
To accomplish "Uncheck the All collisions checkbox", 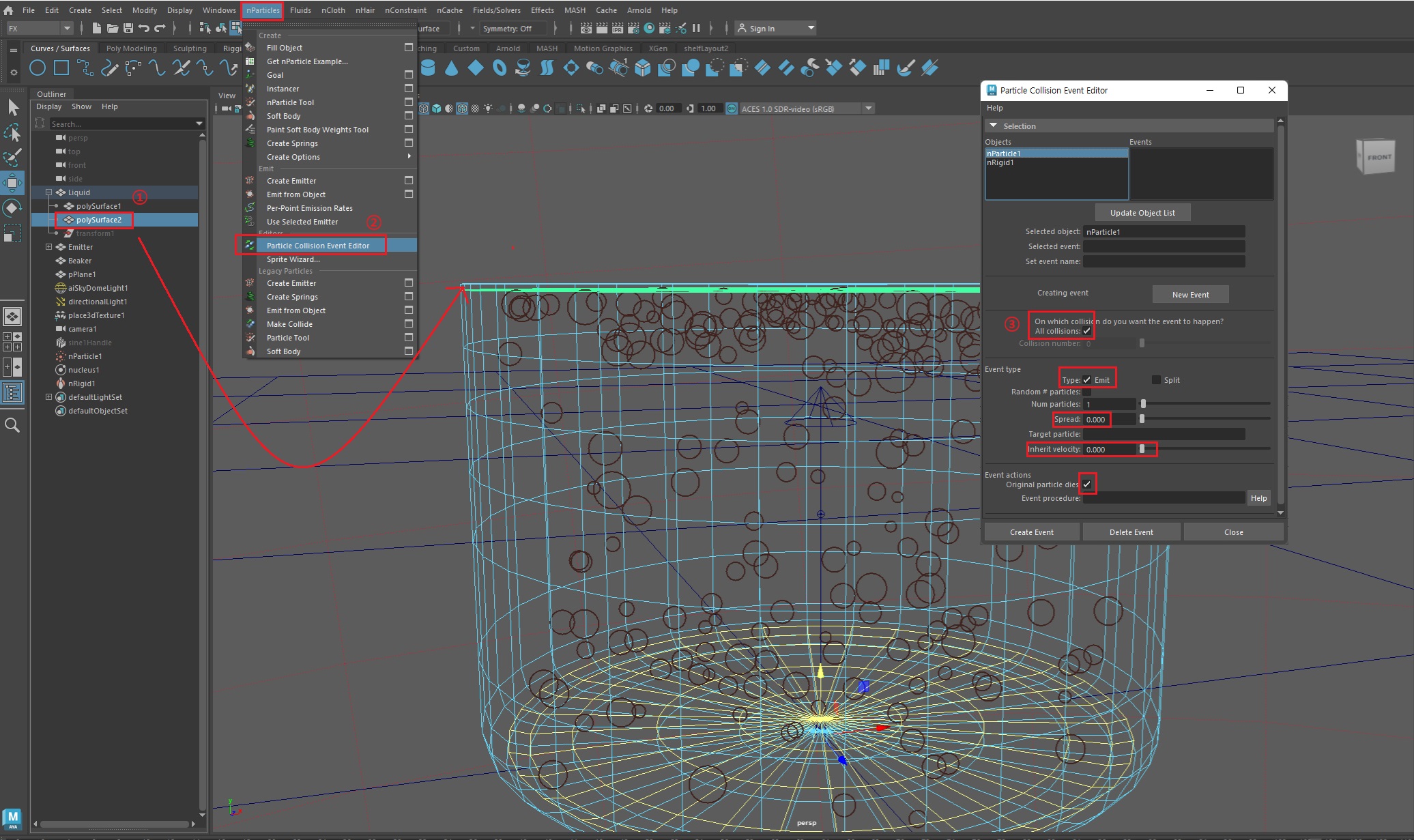I will [x=1087, y=331].
